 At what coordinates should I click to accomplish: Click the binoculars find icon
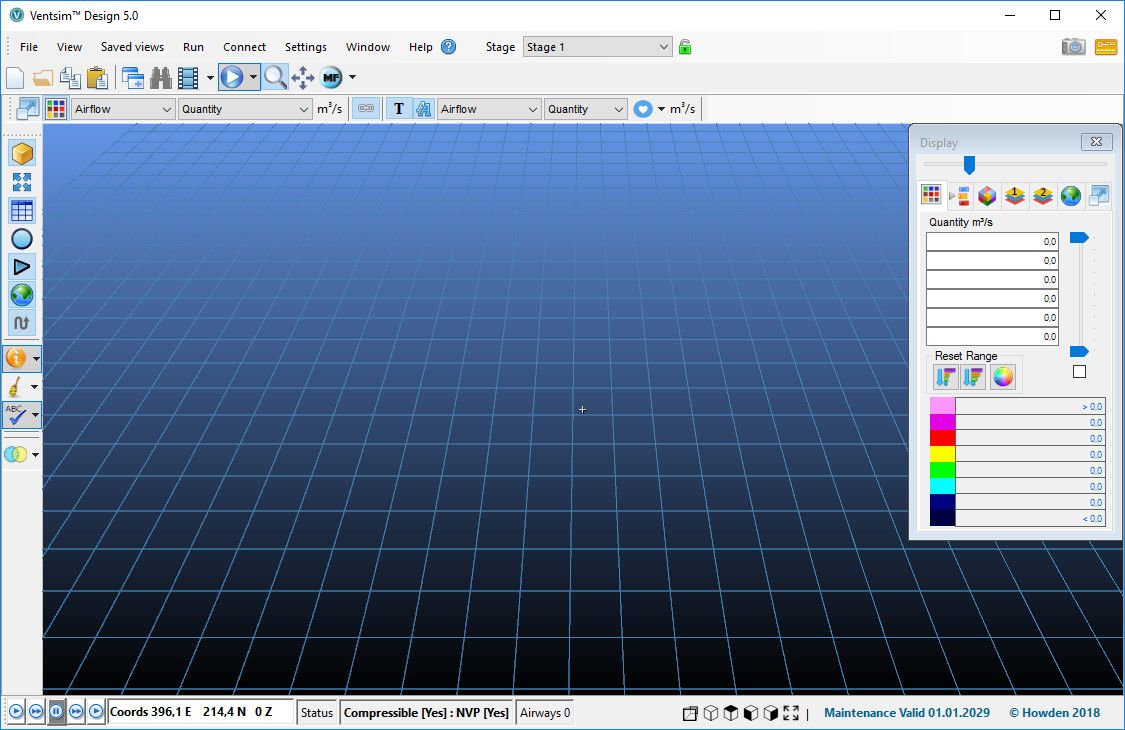161,77
